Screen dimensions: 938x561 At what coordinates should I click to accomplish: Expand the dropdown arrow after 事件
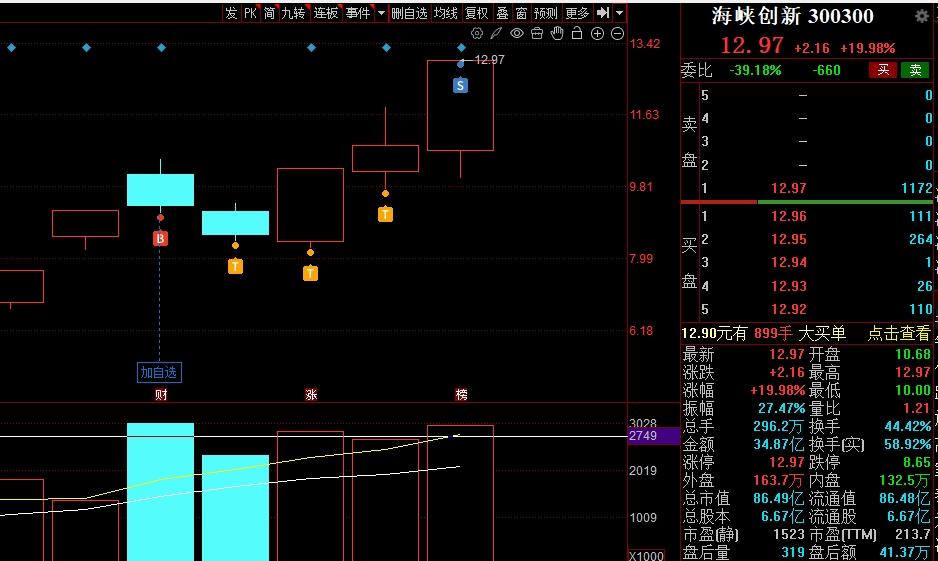pyautogui.click(x=381, y=13)
